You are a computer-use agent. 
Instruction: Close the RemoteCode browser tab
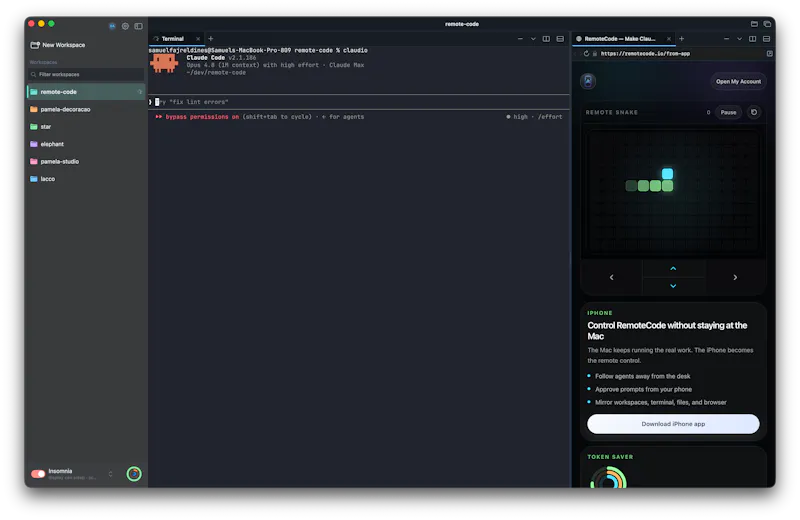click(668, 39)
